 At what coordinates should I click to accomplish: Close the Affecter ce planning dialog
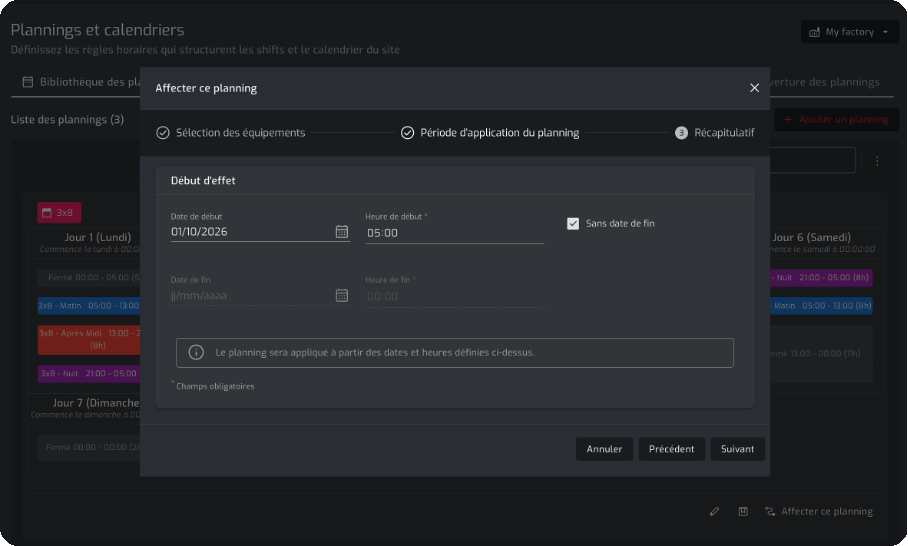[x=754, y=88]
